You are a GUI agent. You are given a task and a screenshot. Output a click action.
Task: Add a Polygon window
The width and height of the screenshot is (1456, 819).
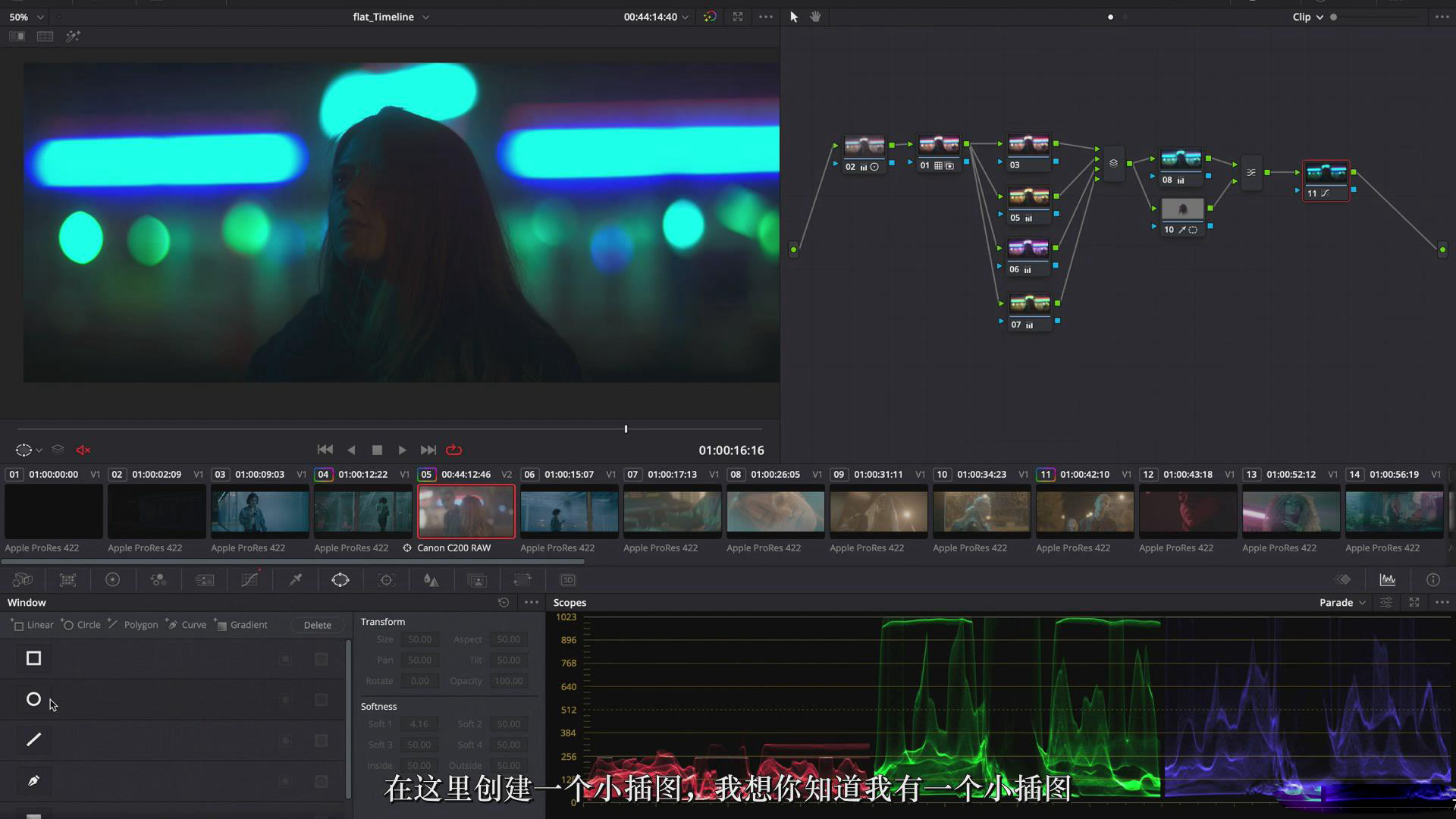pos(133,625)
